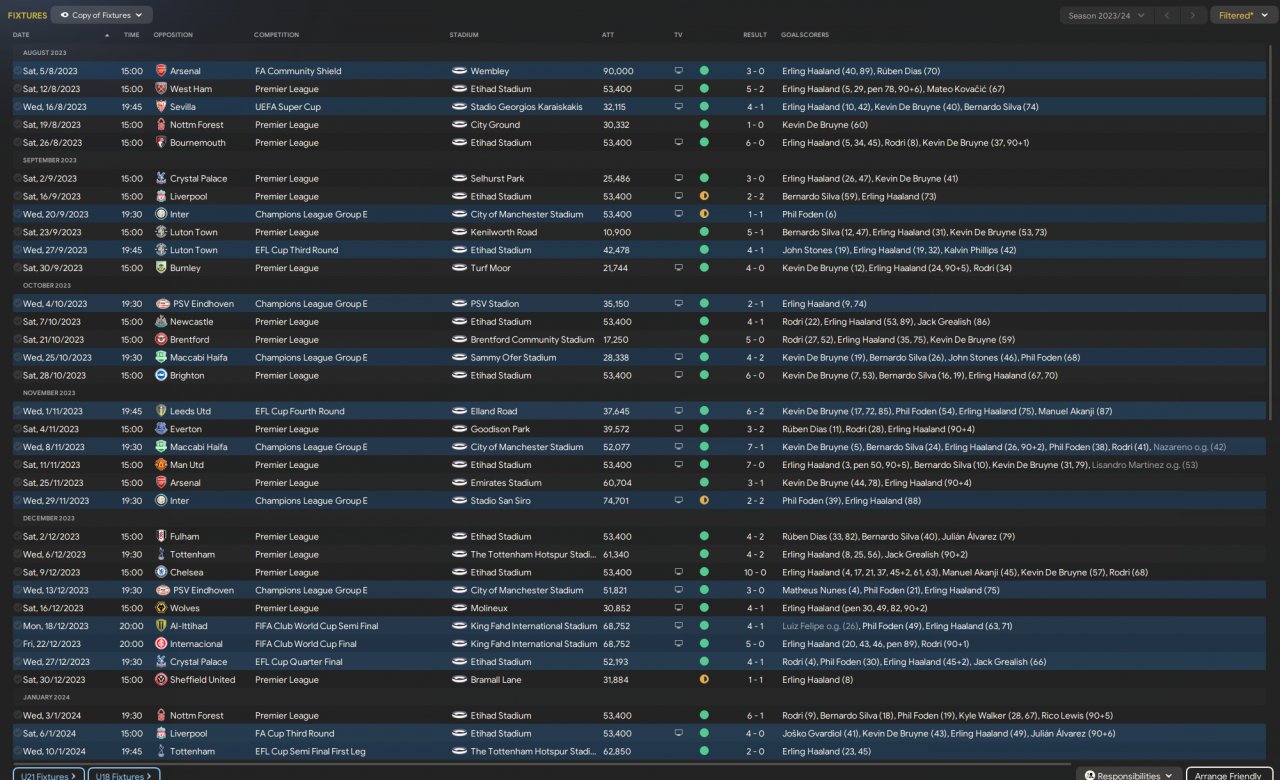Tick the select circle for Sat, 12/8/2023

pyautogui.click(x=17, y=89)
